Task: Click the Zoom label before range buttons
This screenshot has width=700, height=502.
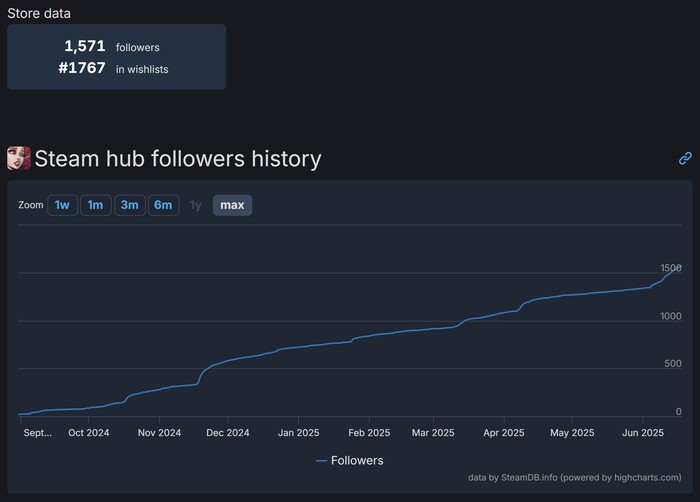Action: click(x=31, y=205)
